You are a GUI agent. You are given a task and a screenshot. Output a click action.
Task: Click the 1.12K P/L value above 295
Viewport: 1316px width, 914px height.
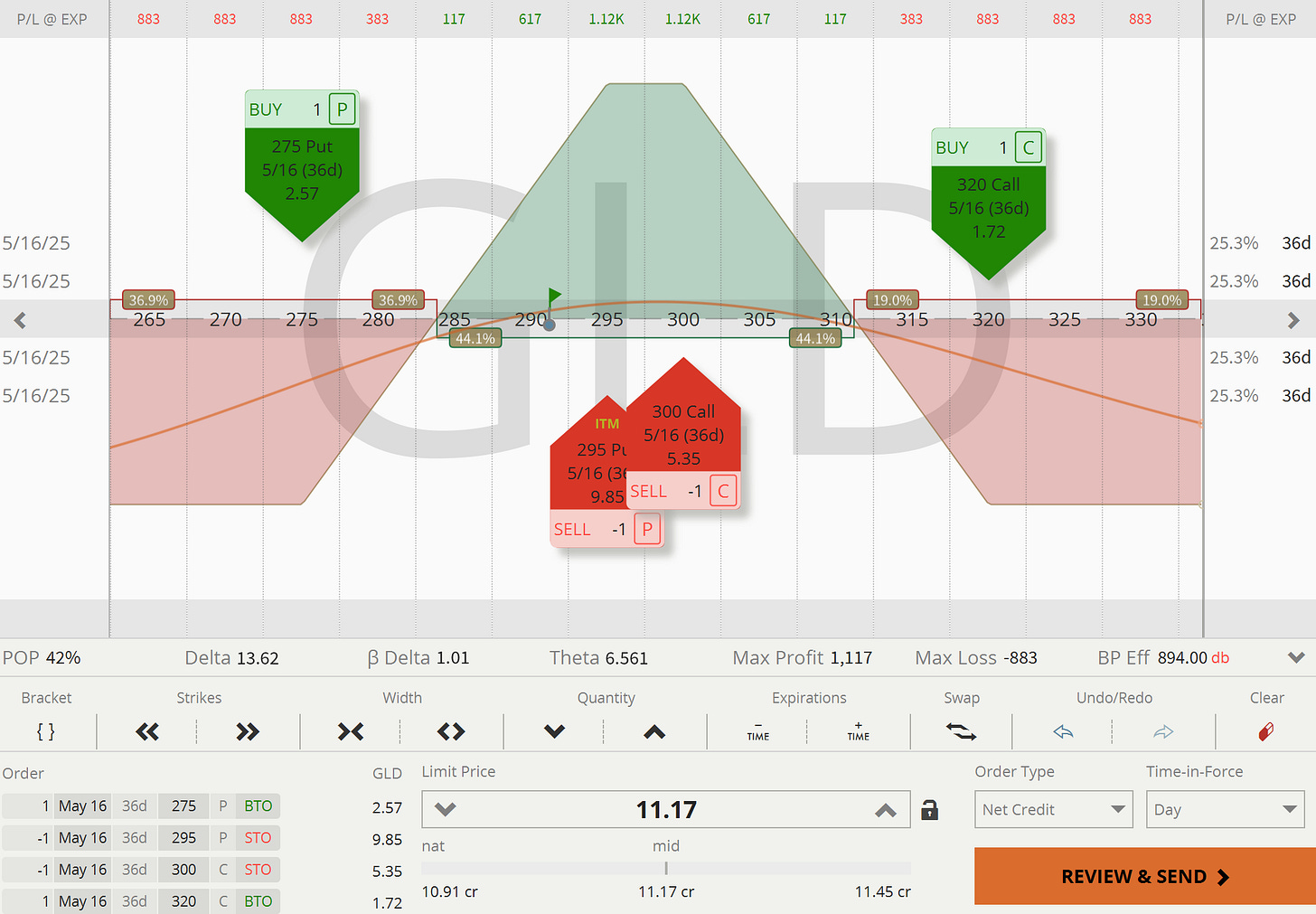pos(606,19)
